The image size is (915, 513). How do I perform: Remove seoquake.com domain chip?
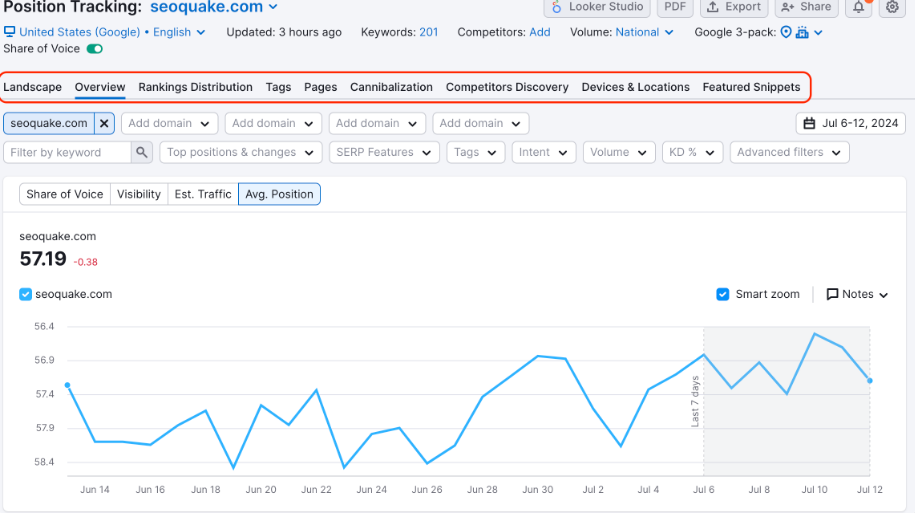pos(104,123)
